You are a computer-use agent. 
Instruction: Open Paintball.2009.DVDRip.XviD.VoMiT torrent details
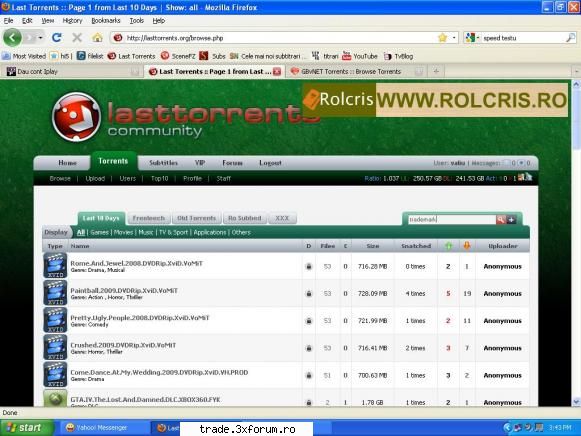point(124,290)
